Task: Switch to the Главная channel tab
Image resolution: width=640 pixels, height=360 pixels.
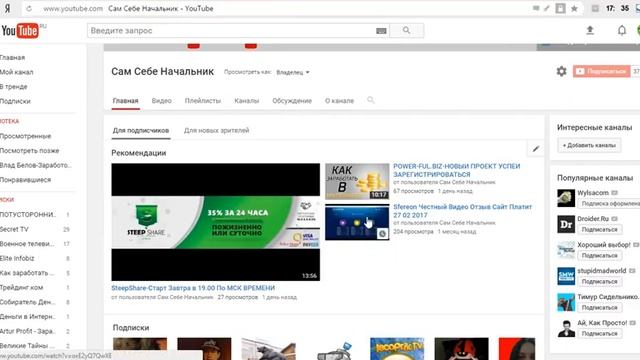Action: click(126, 101)
